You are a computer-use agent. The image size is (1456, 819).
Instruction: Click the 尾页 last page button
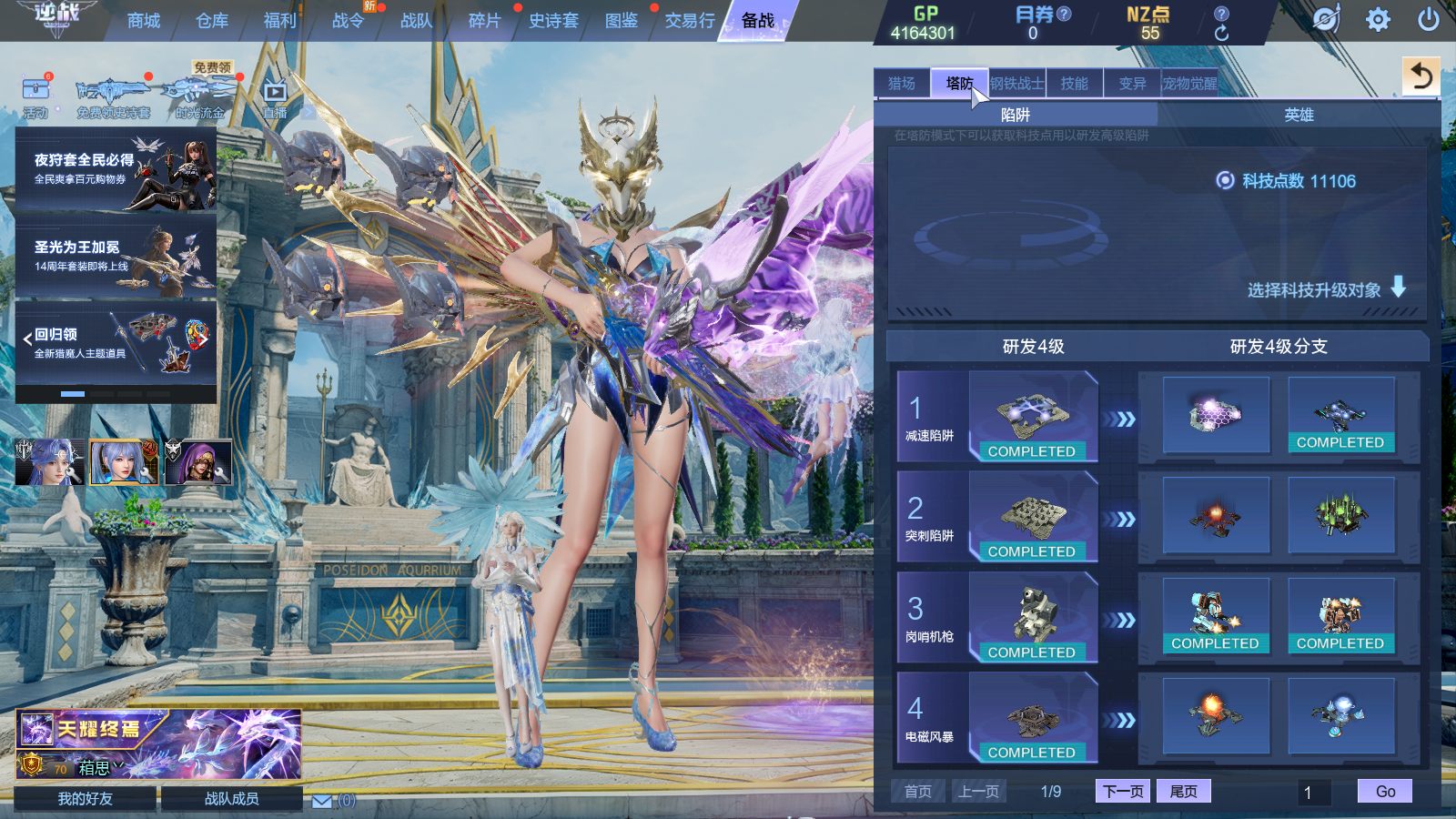pyautogui.click(x=1184, y=792)
